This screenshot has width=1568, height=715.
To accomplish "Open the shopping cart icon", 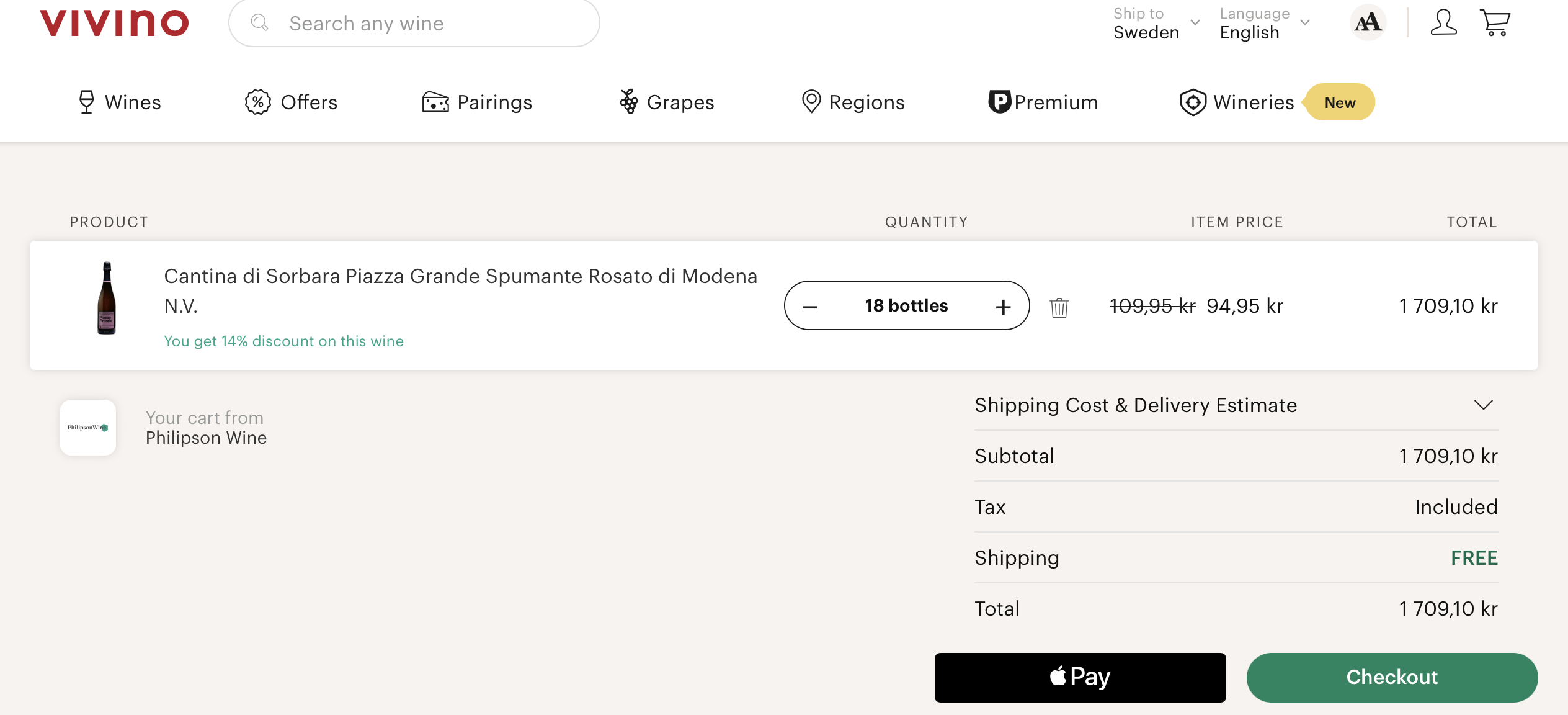I will (1495, 23).
